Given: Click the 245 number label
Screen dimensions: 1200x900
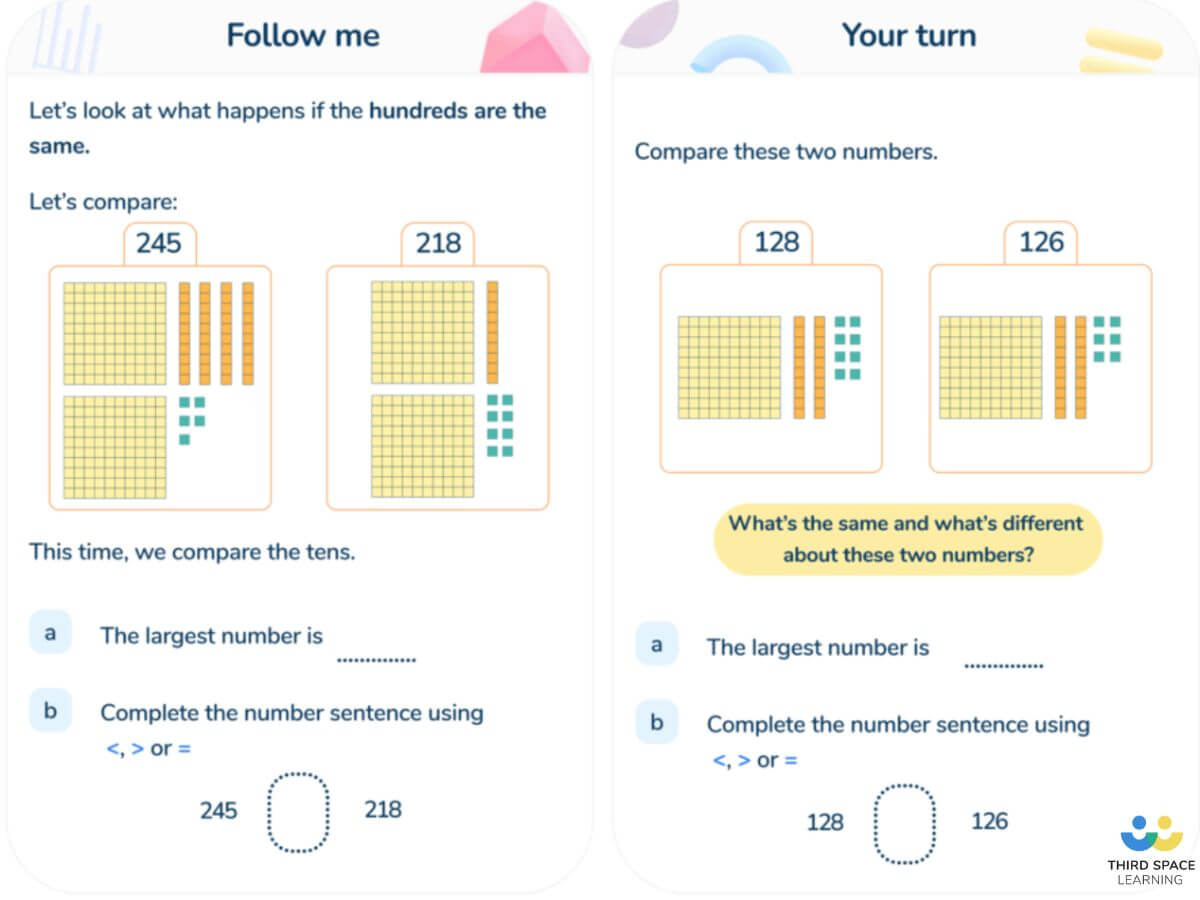Looking at the screenshot, I should click(160, 244).
